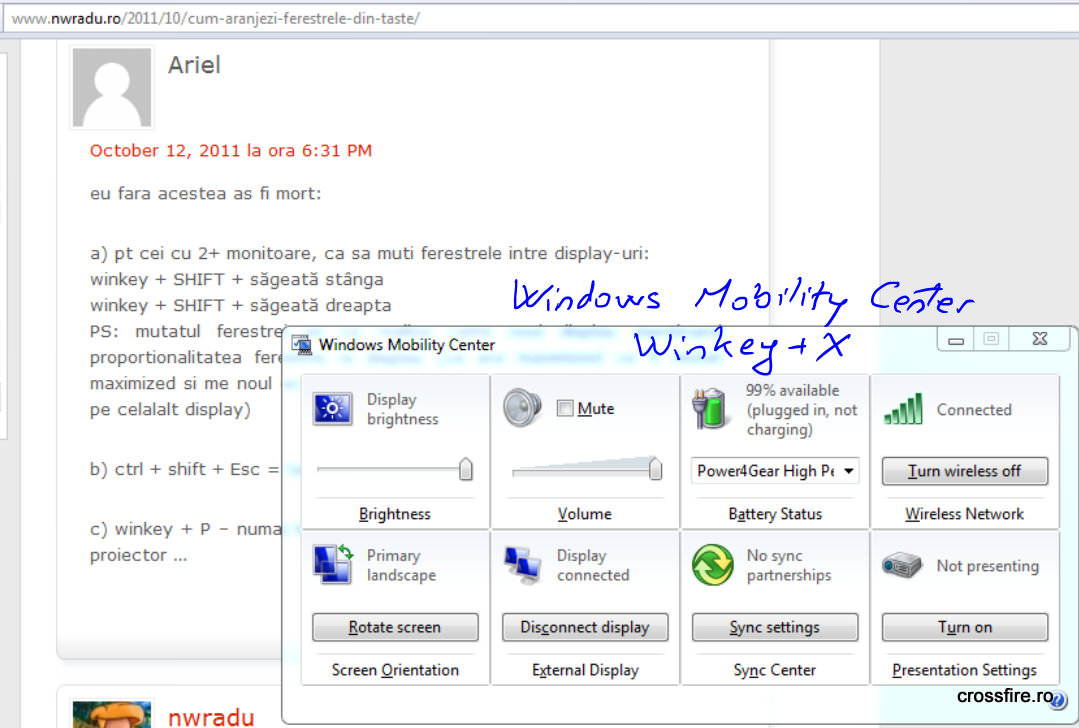Image resolution: width=1079 pixels, height=728 pixels.
Task: Click the Display brightness sun icon
Action: click(333, 408)
